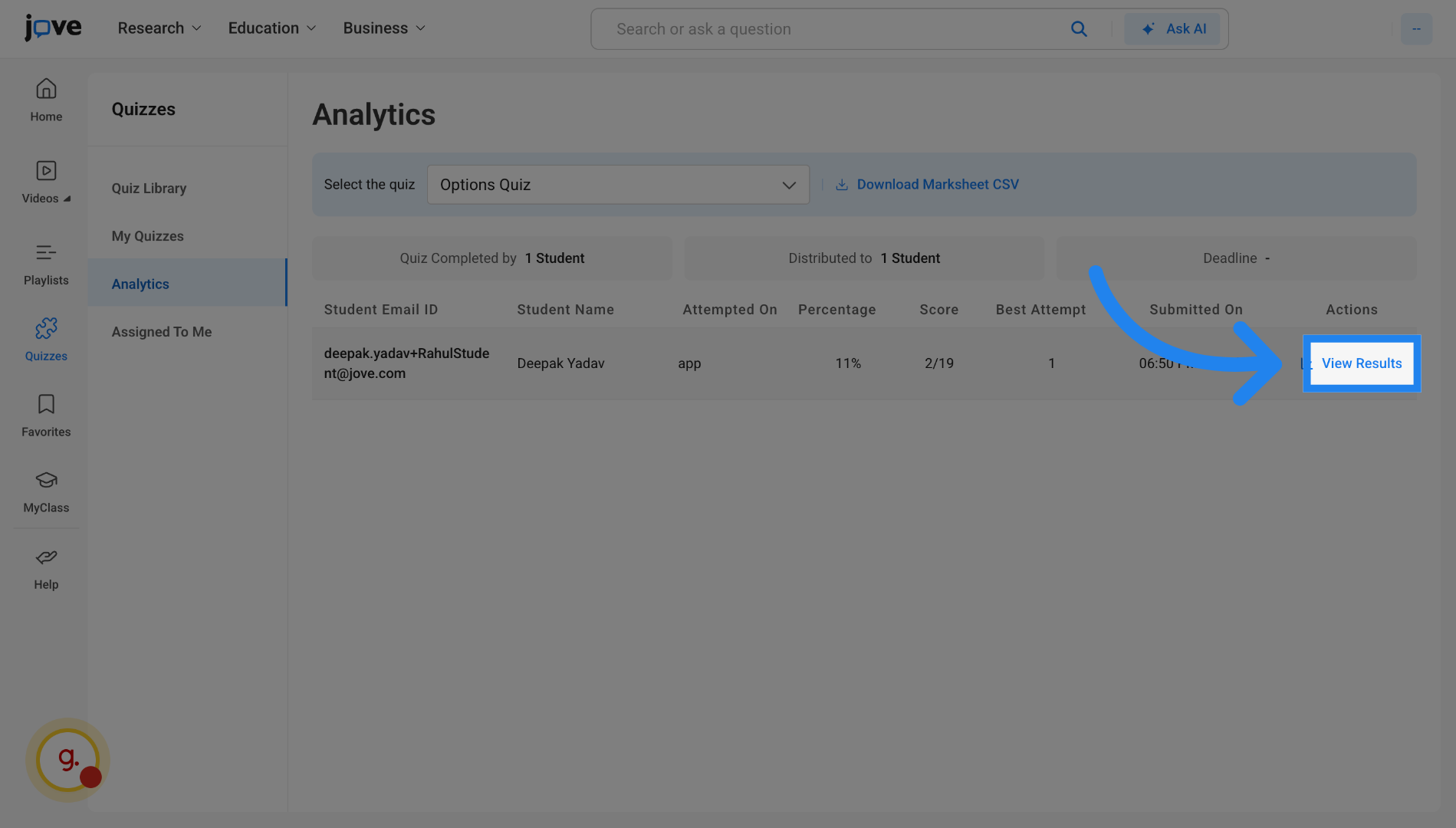Select My Quizzes menu item

(x=147, y=236)
